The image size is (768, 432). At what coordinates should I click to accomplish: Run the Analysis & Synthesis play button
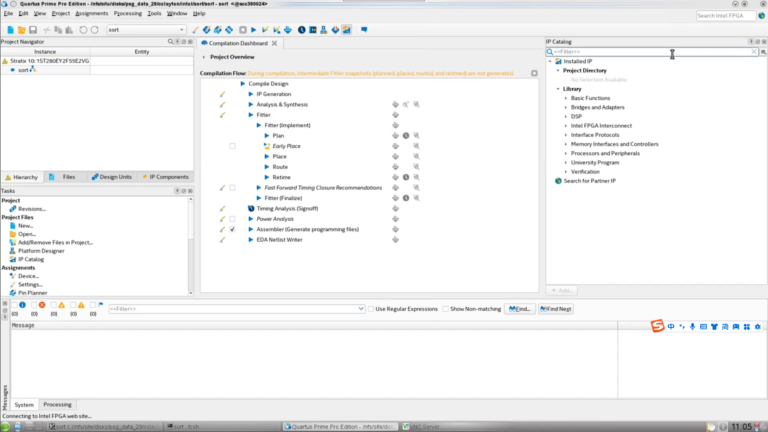point(251,104)
